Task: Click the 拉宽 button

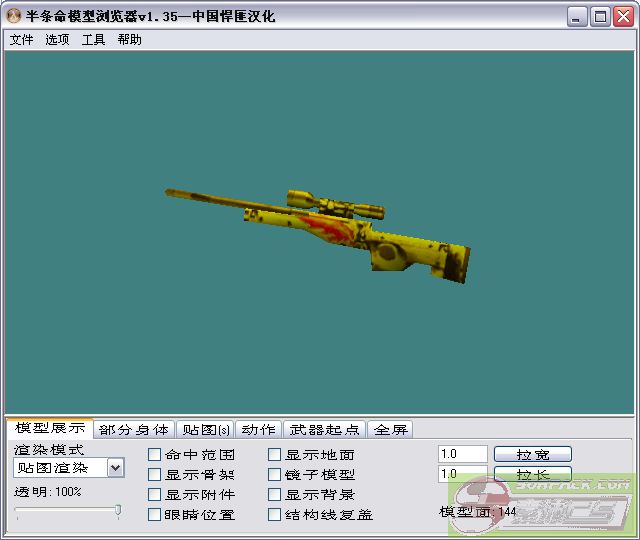Action: coord(532,455)
